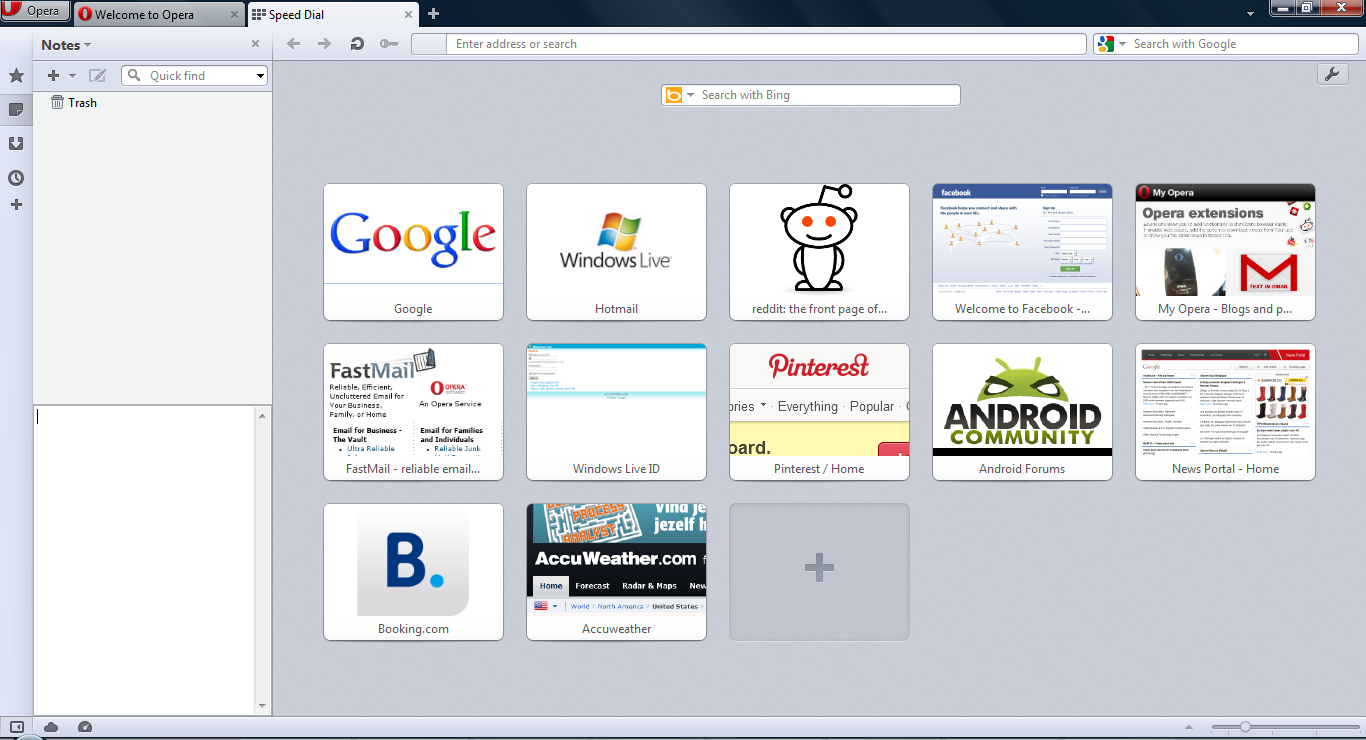Open Opera Link cloud icon in status bar
1366x740 pixels.
(x=51, y=727)
